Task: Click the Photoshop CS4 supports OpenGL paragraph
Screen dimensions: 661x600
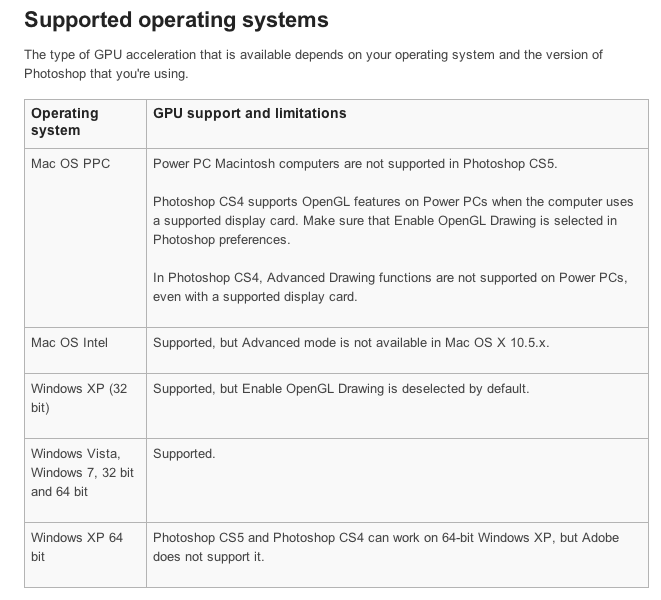Action: click(x=393, y=221)
